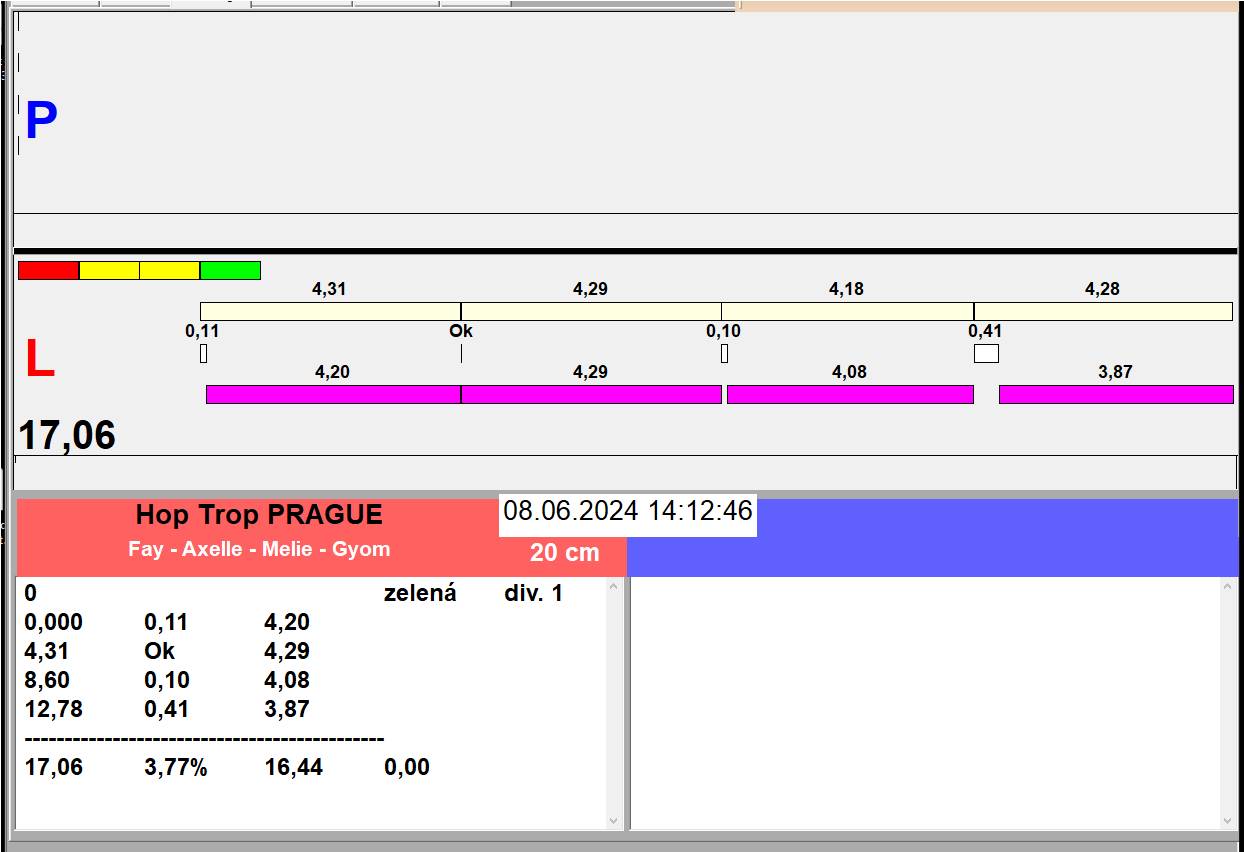Select the red L lane label
This screenshot has height=852, width=1244.
click(x=39, y=360)
